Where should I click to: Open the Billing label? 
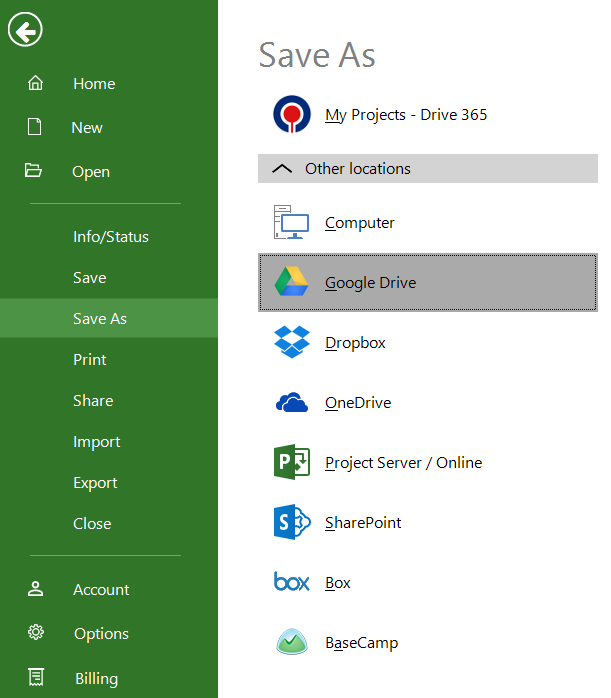click(97, 678)
